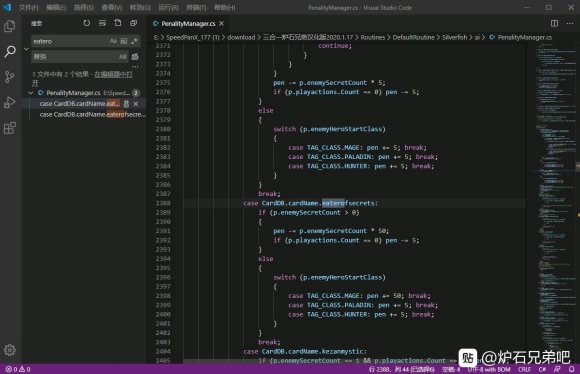Open notifications bell in status bar

tap(571, 369)
